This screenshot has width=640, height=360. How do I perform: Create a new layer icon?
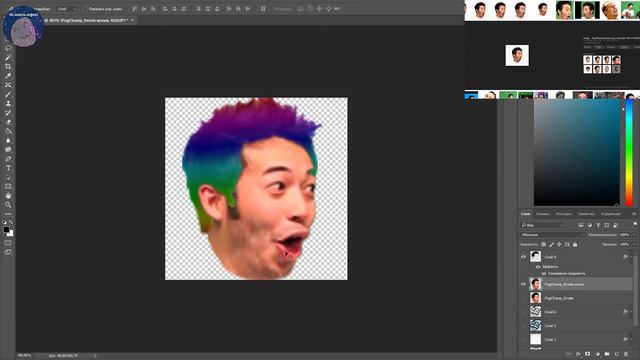click(616, 354)
